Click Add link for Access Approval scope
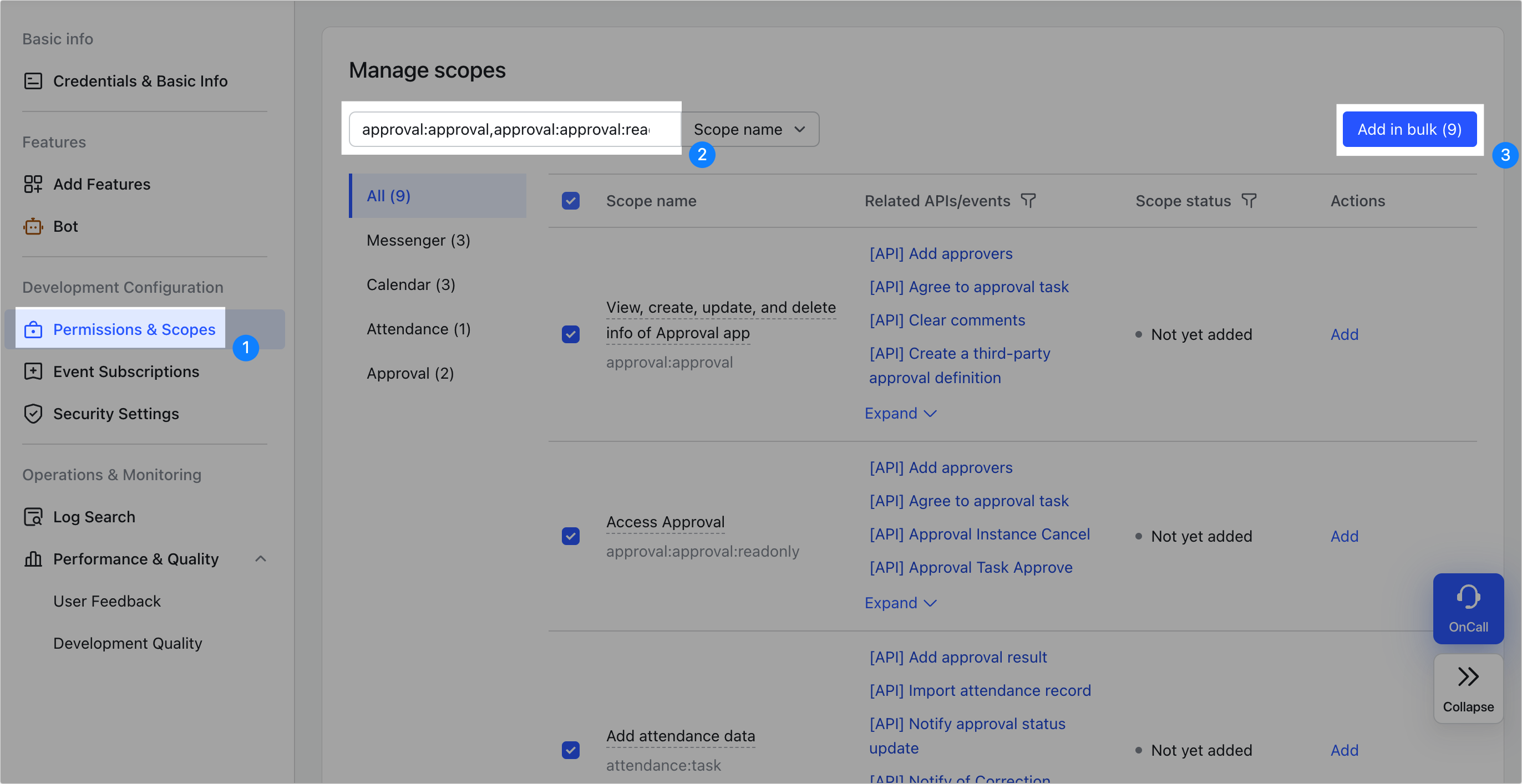 tap(1344, 537)
